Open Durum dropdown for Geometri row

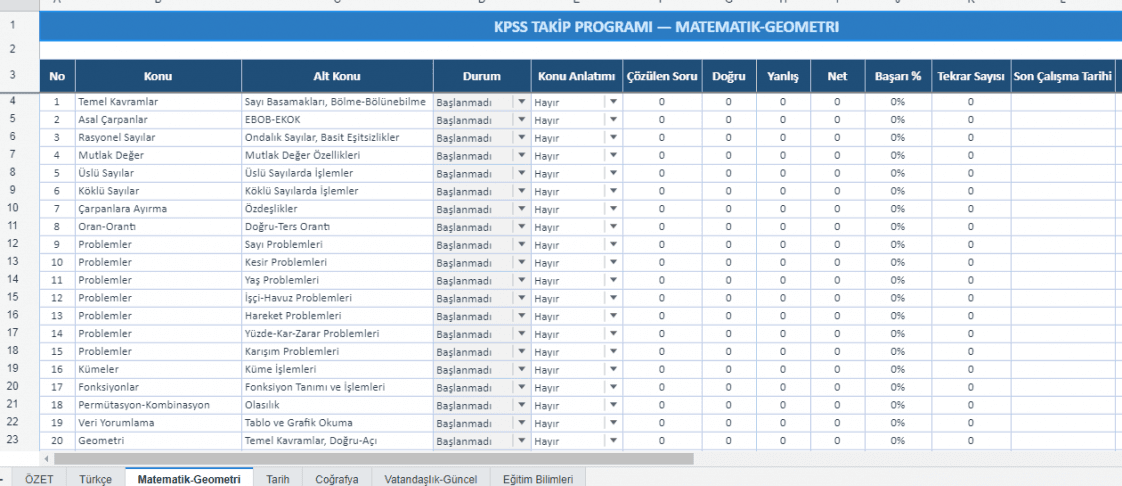[522, 440]
